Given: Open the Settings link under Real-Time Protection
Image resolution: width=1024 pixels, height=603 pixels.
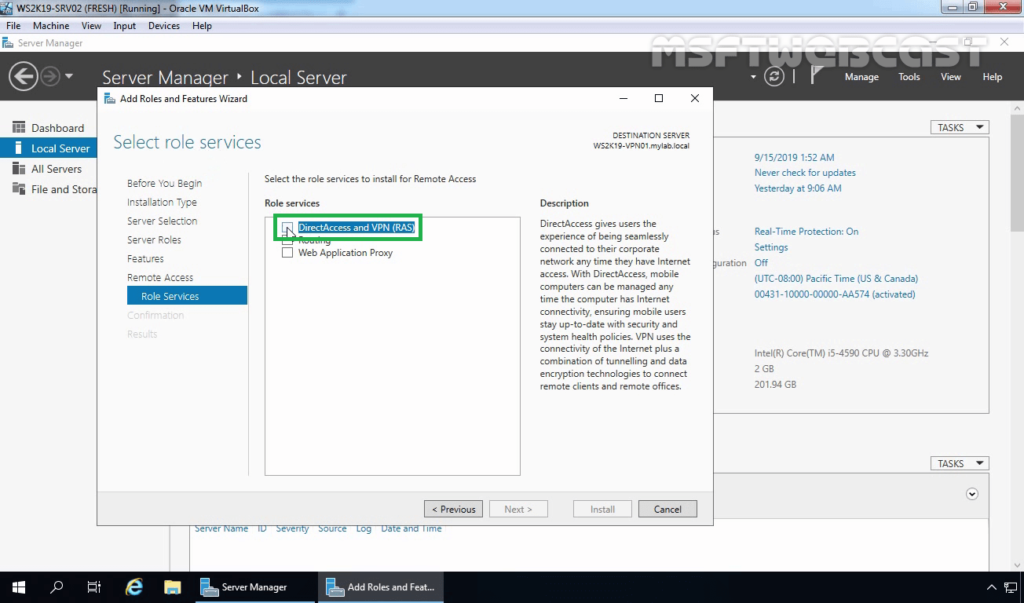Looking at the screenshot, I should 771,247.
